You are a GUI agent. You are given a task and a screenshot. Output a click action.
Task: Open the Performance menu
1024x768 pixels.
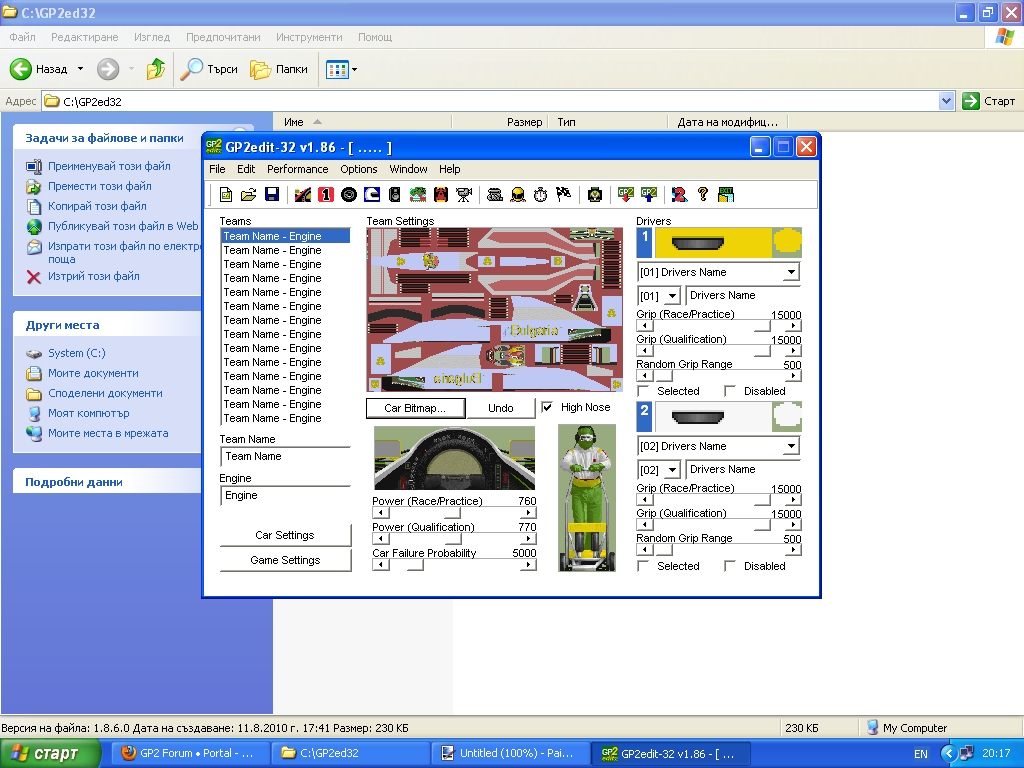tap(297, 169)
